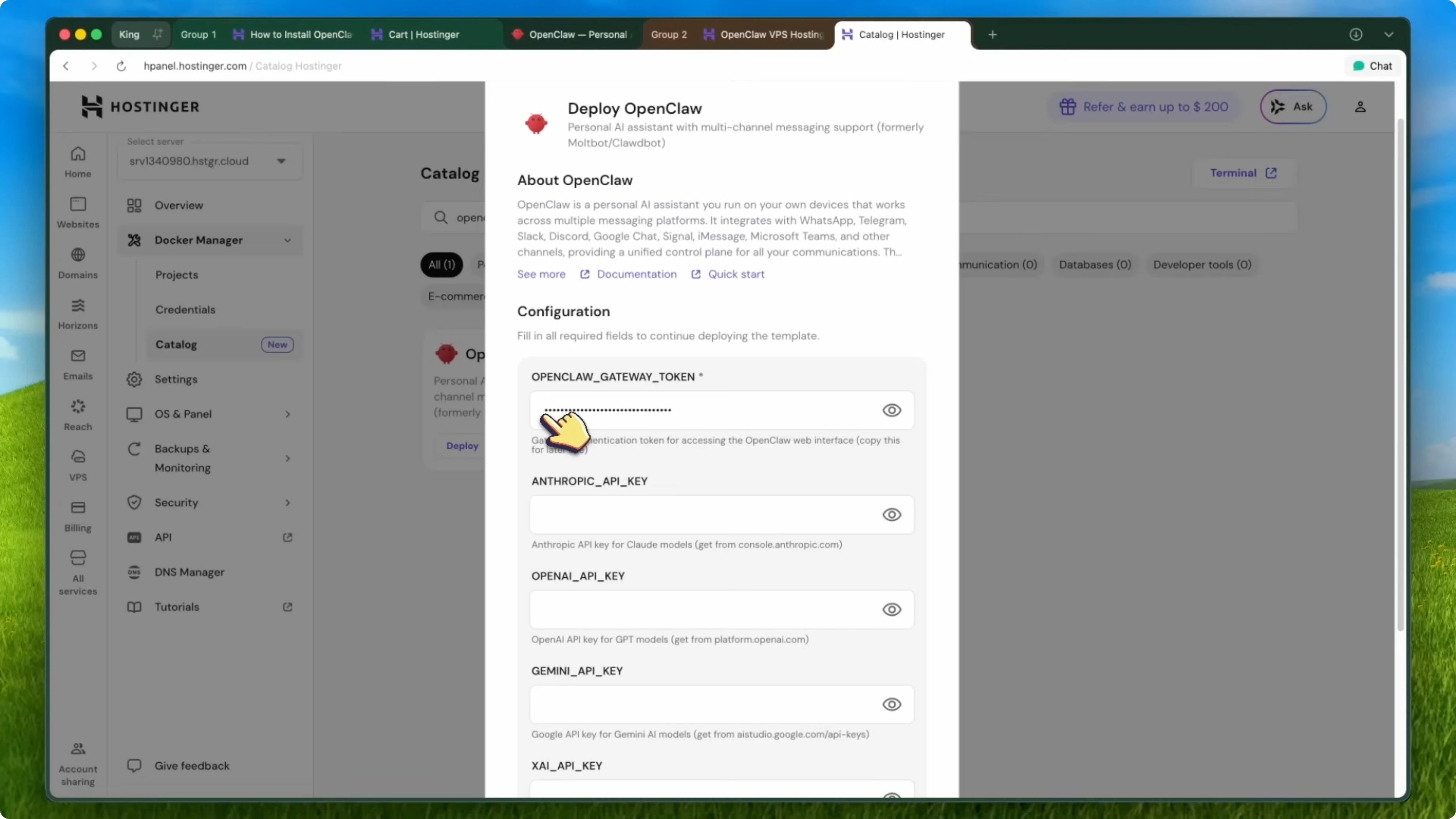This screenshot has height=819, width=1456.
Task: Open the Domains section
Action: click(x=78, y=263)
